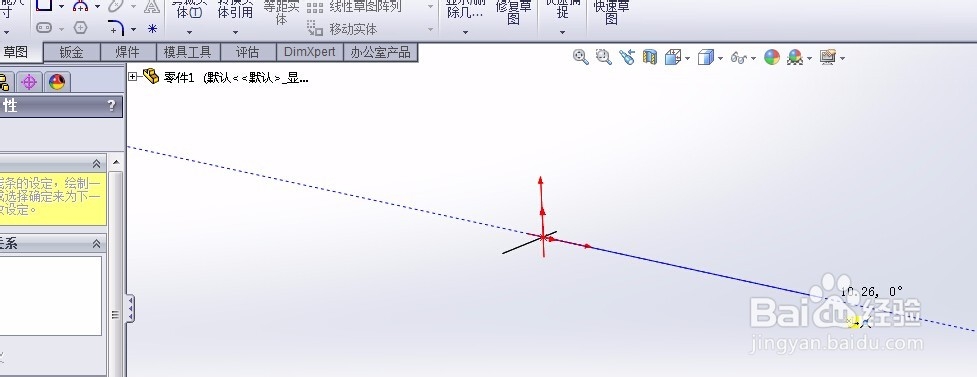Click the sketch origin point
977x377 pixels.
543,237
